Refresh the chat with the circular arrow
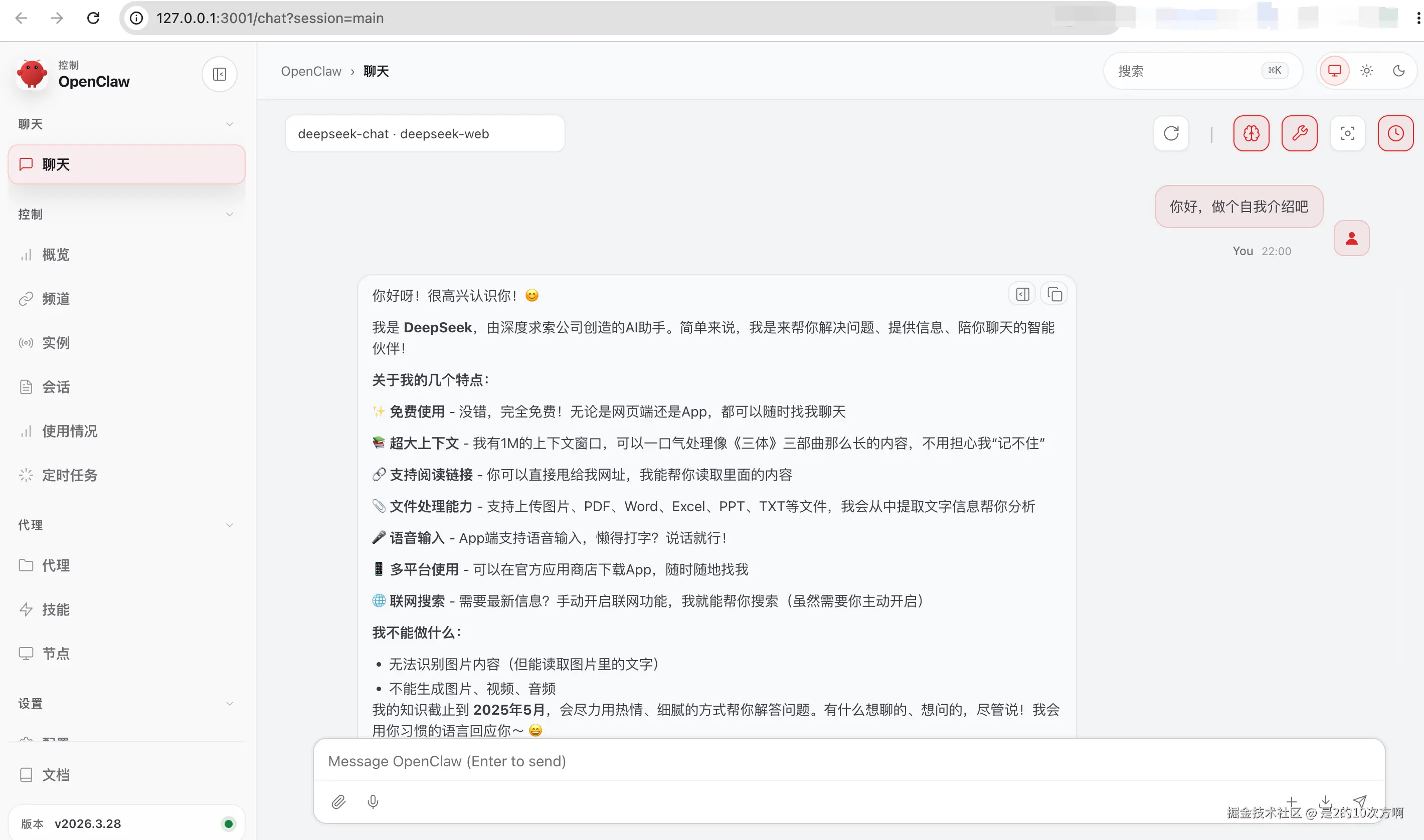The image size is (1424, 840). (1171, 134)
